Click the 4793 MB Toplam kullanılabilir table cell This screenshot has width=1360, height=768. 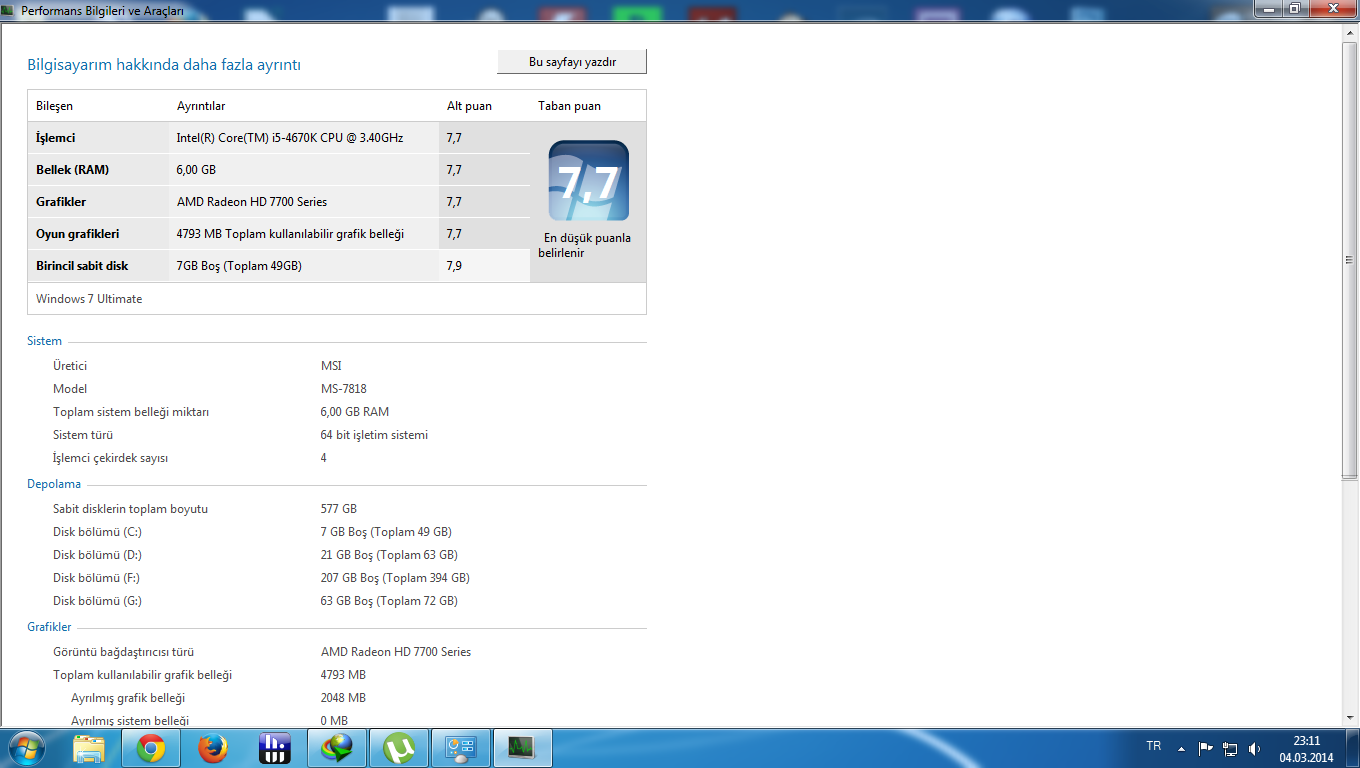click(x=290, y=234)
